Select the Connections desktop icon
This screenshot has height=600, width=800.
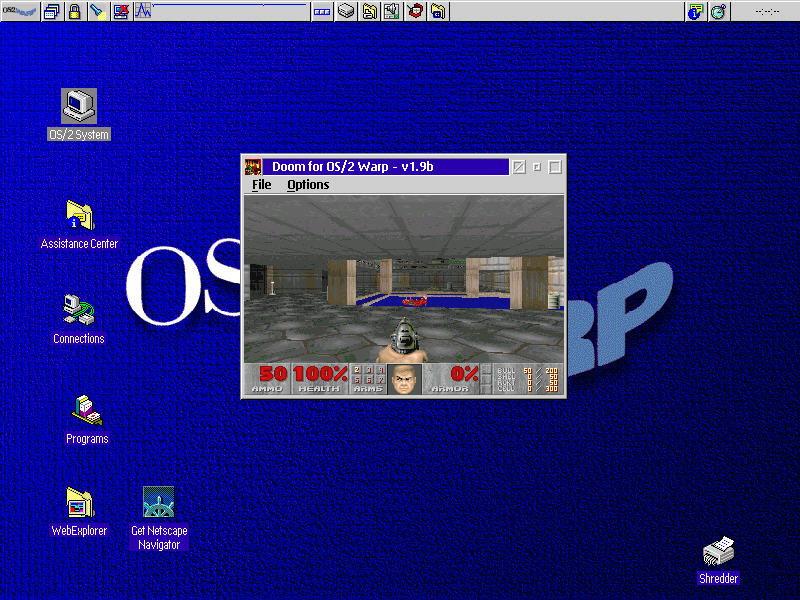point(79,309)
